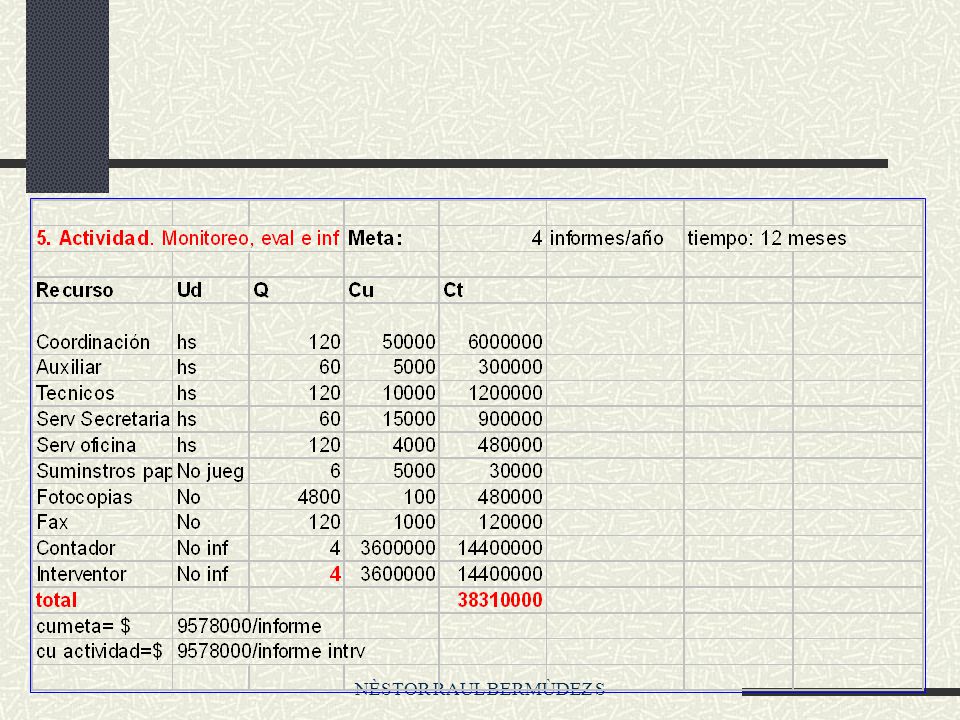Screen dimensions: 960x720
Task: Click '9578000/informe' in the cumeta row
Action: click(x=249, y=626)
